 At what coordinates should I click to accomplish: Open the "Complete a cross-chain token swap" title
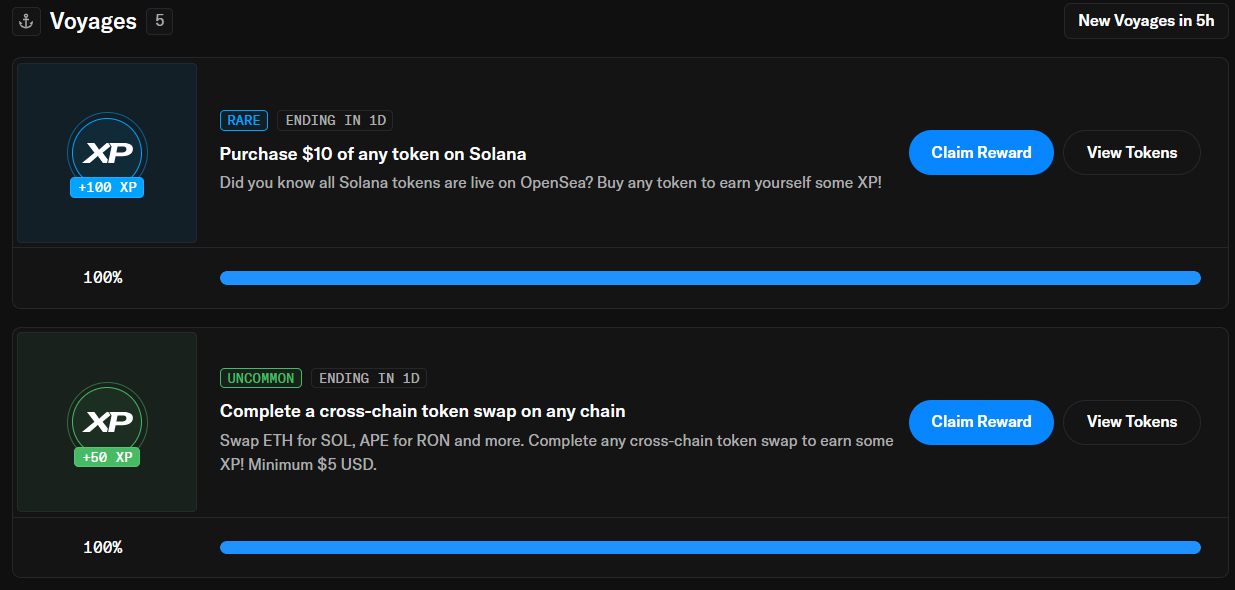pos(422,411)
